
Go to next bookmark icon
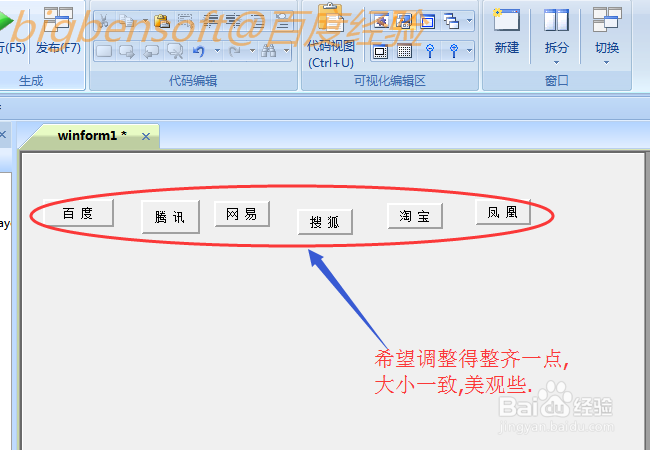tap(127, 51)
